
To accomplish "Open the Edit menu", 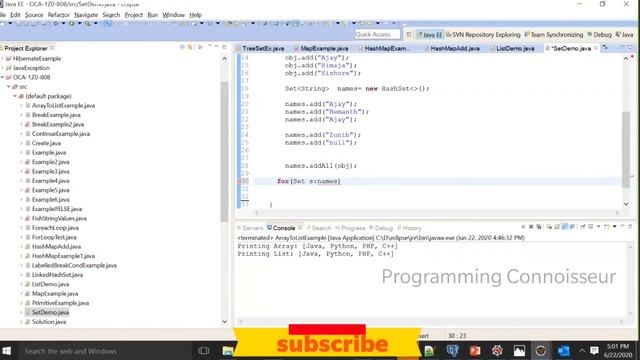I will pos(15,15).
